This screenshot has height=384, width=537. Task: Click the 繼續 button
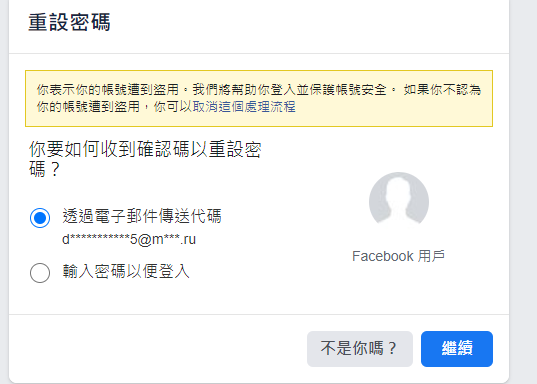click(457, 349)
